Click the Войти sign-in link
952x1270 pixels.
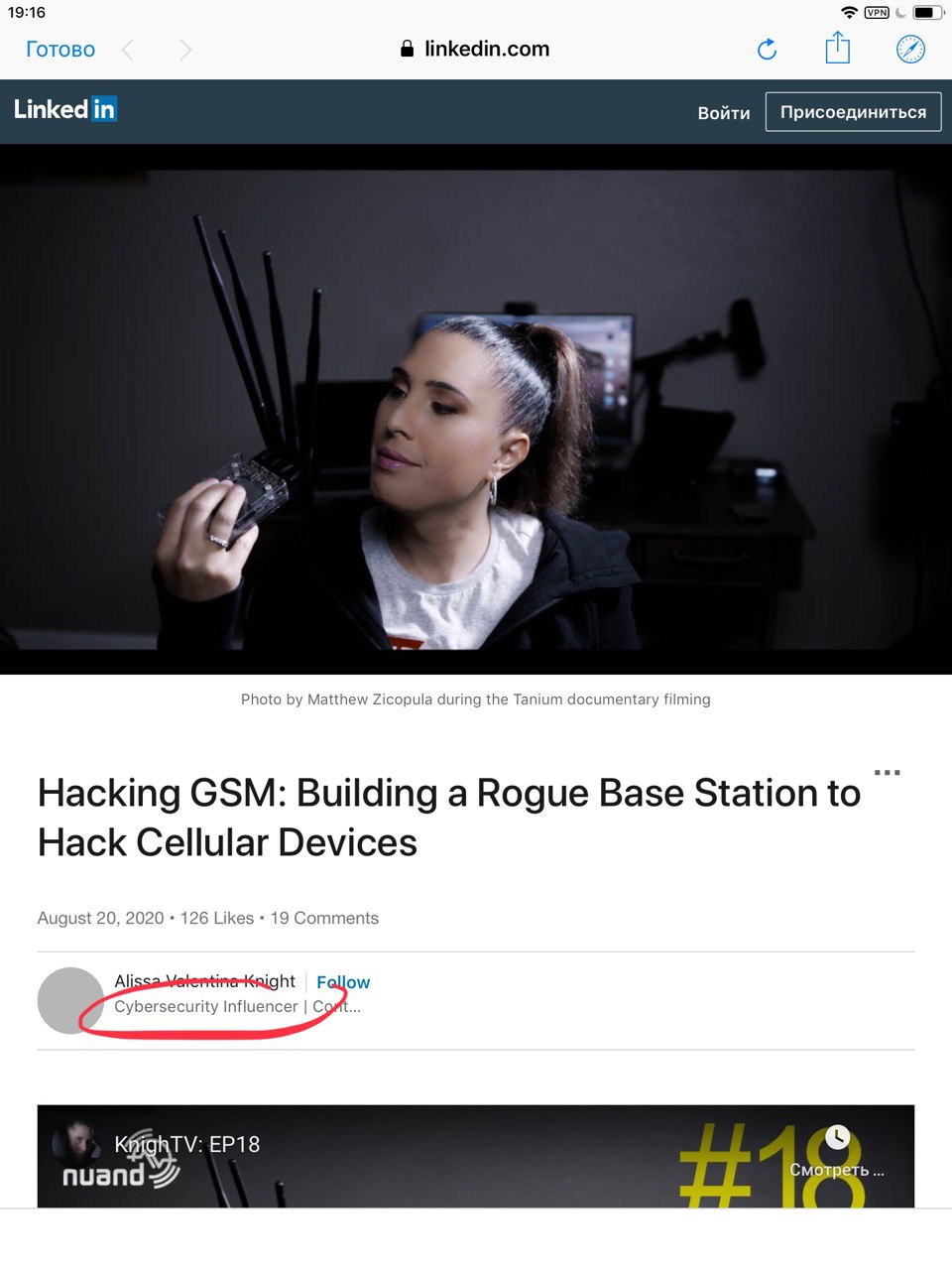(724, 113)
